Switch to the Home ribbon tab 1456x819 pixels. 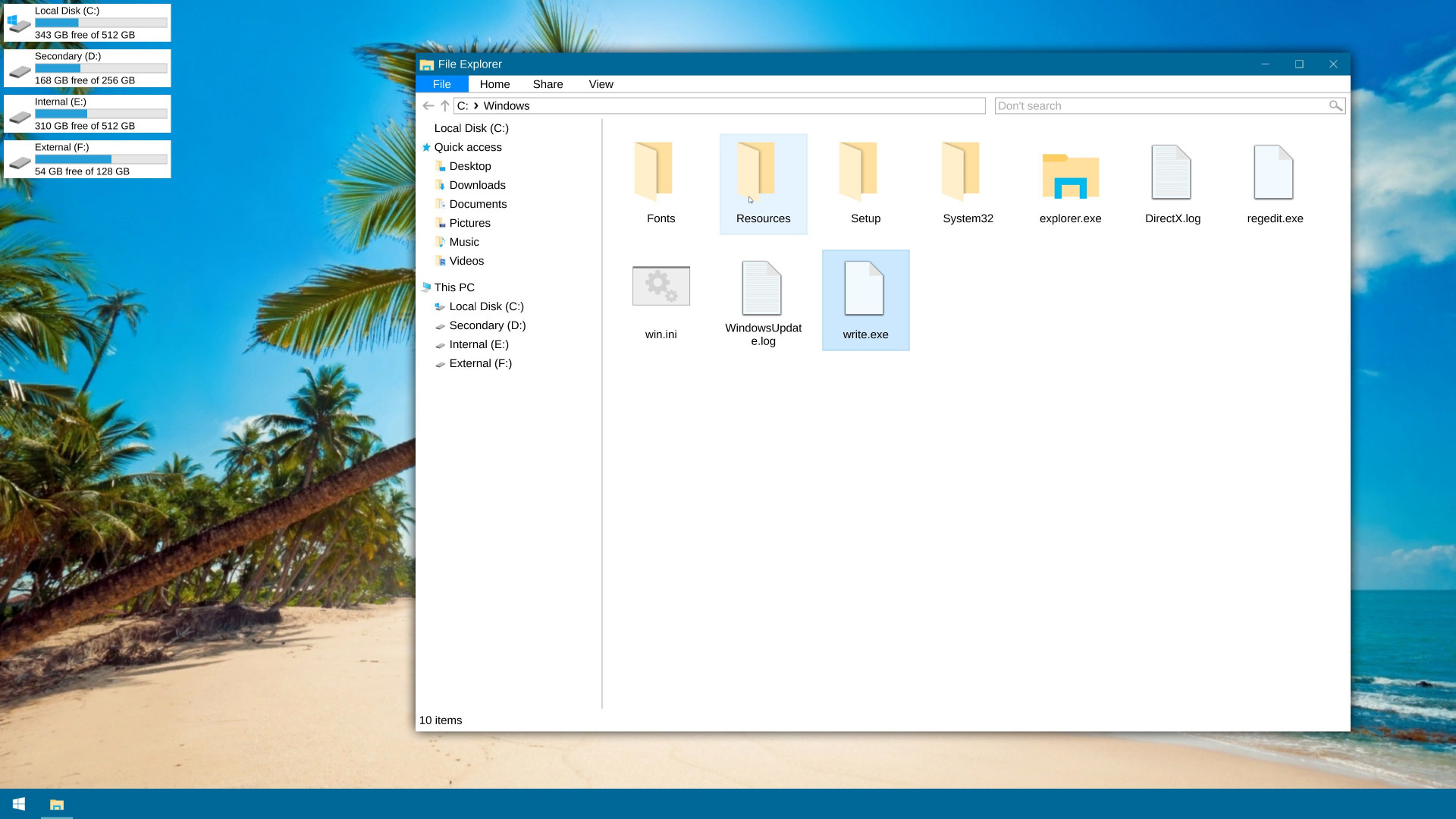pos(494,84)
